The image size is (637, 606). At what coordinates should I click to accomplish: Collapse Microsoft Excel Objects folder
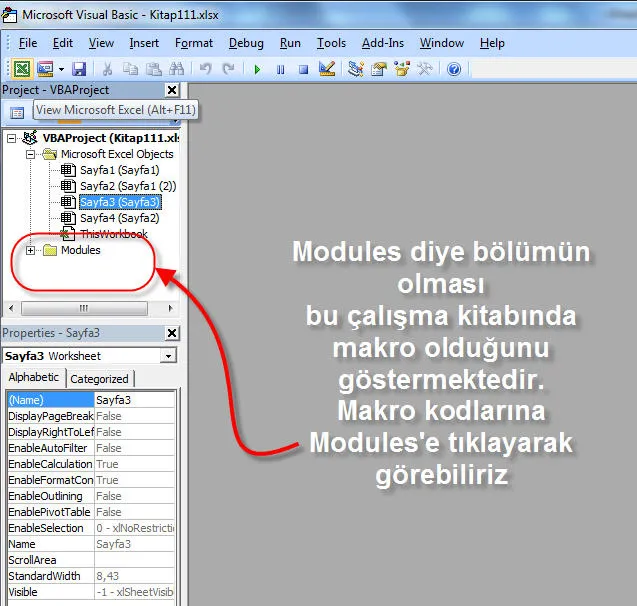pyautogui.click(x=31, y=155)
